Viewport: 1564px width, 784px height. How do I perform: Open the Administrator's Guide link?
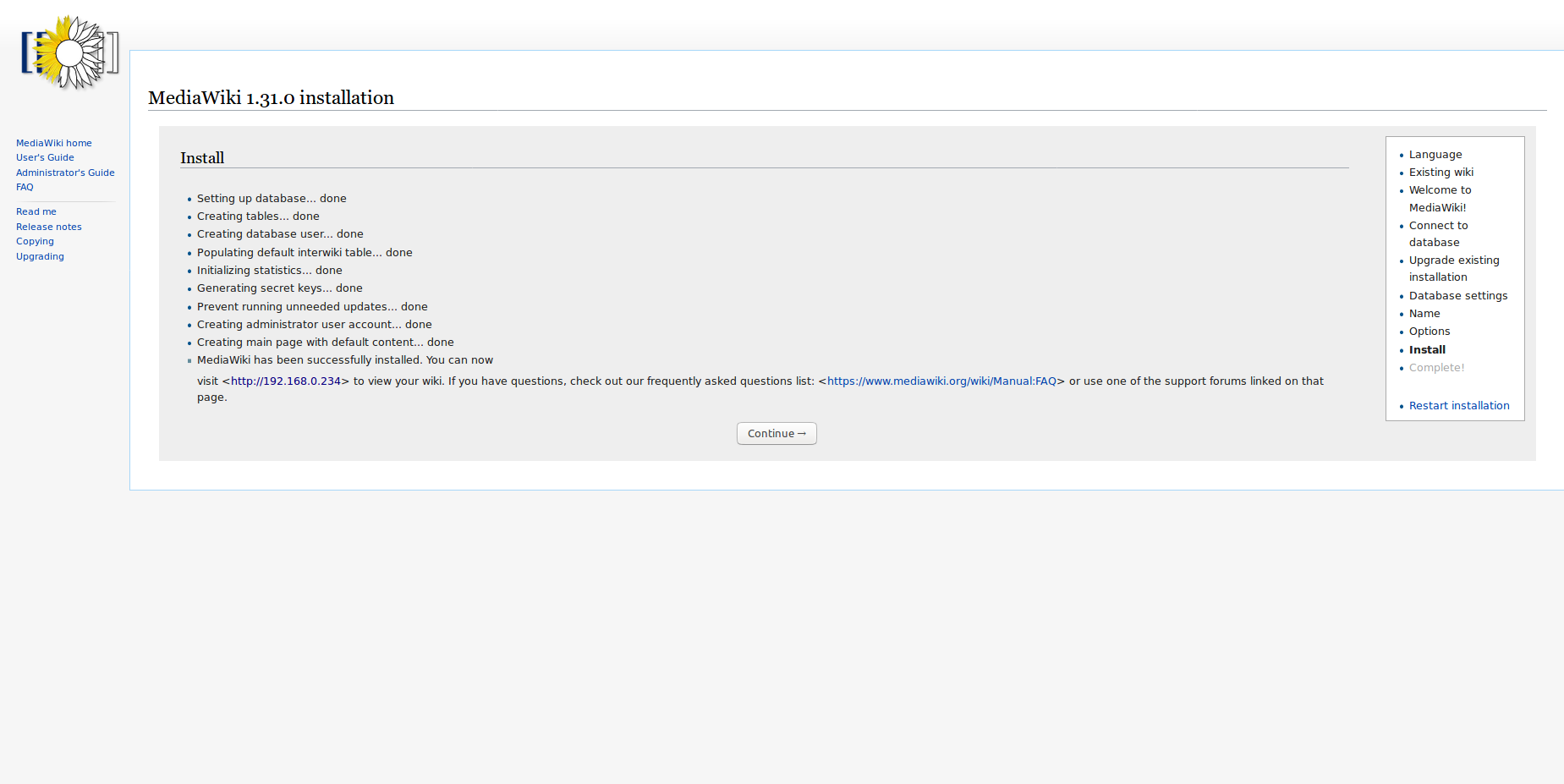coord(65,173)
